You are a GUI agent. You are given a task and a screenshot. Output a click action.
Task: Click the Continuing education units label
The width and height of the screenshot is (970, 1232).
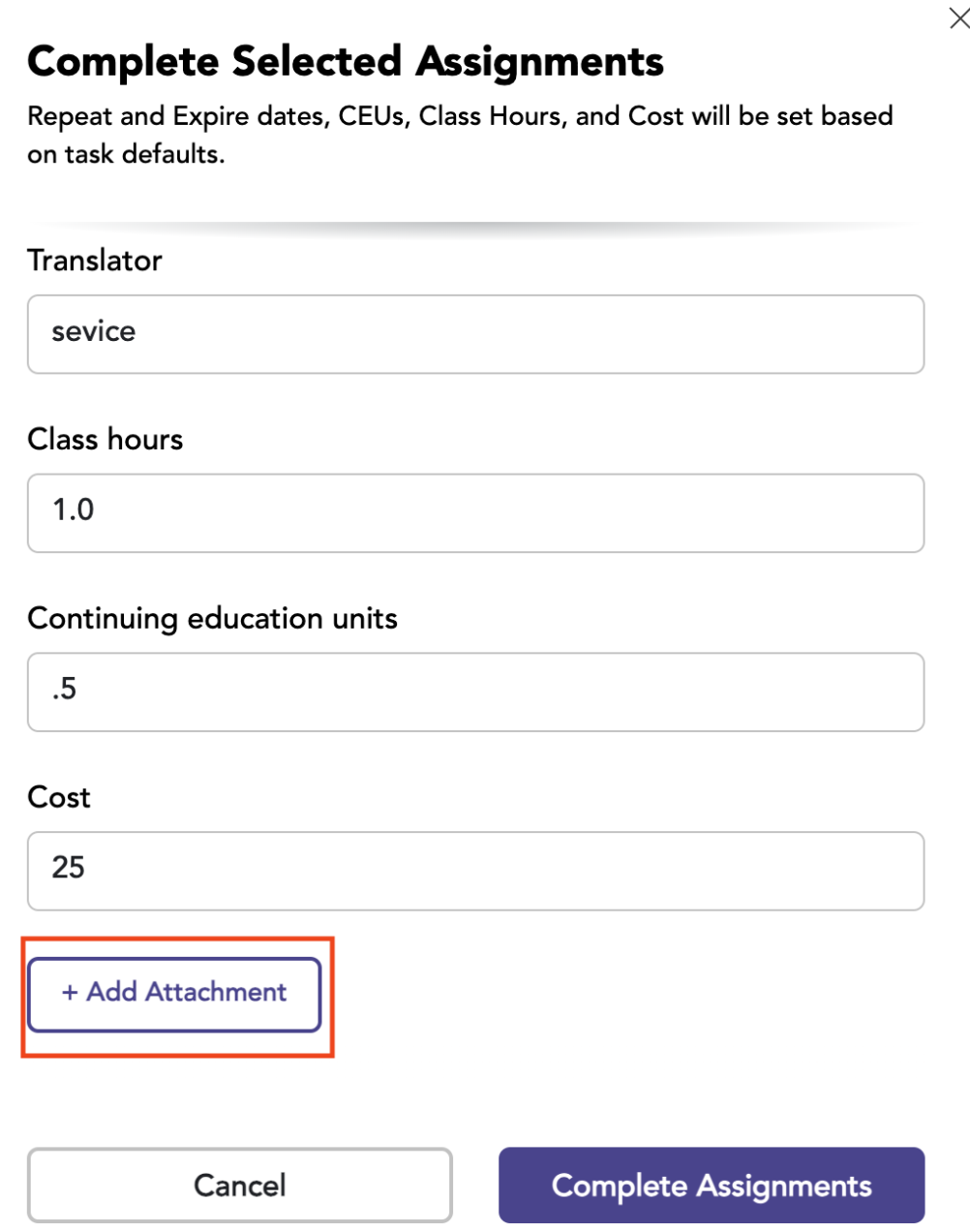[x=213, y=619]
